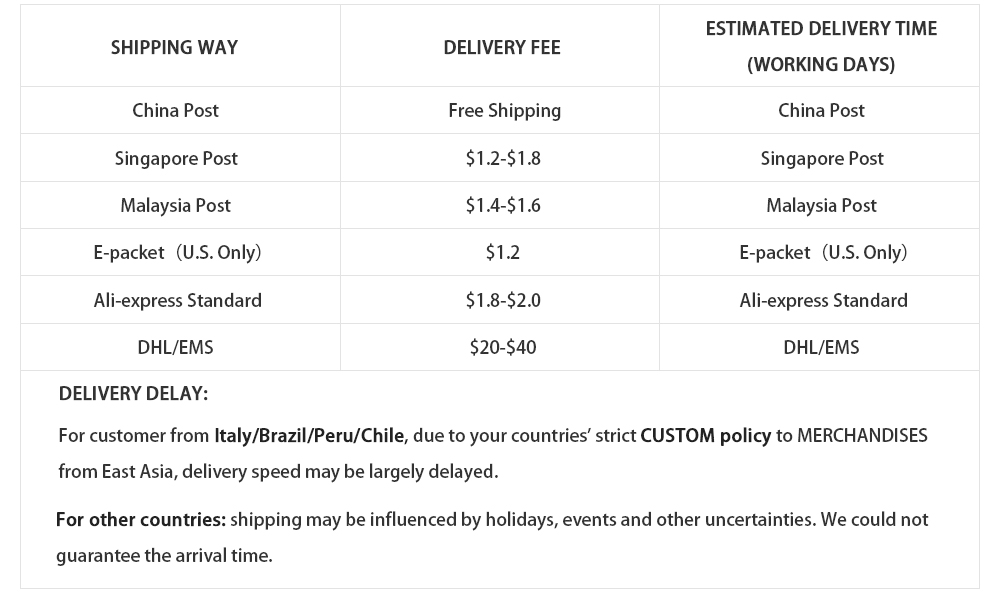The width and height of the screenshot is (1000, 600).
Task: Click the bold Italy/Brazil/Peru/Chile text
Action: point(309,436)
